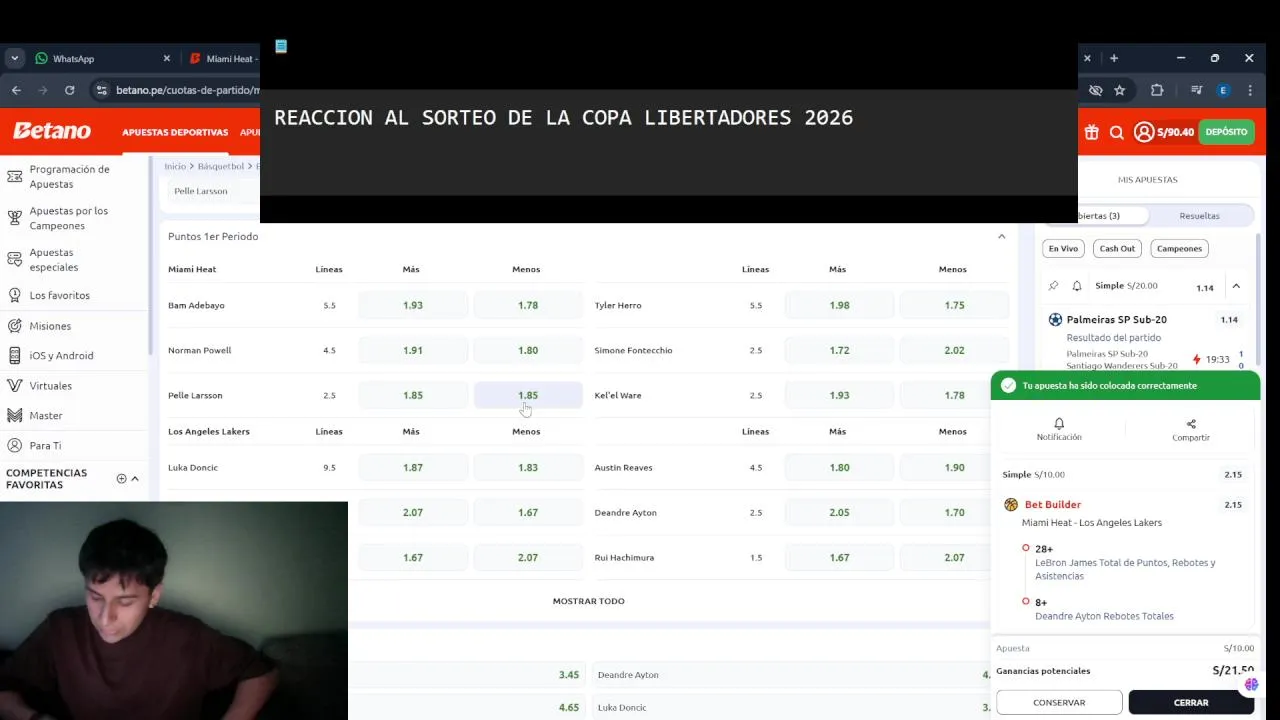Open the tab search dropdown arrow
The width and height of the screenshot is (1280, 720).
14,58
